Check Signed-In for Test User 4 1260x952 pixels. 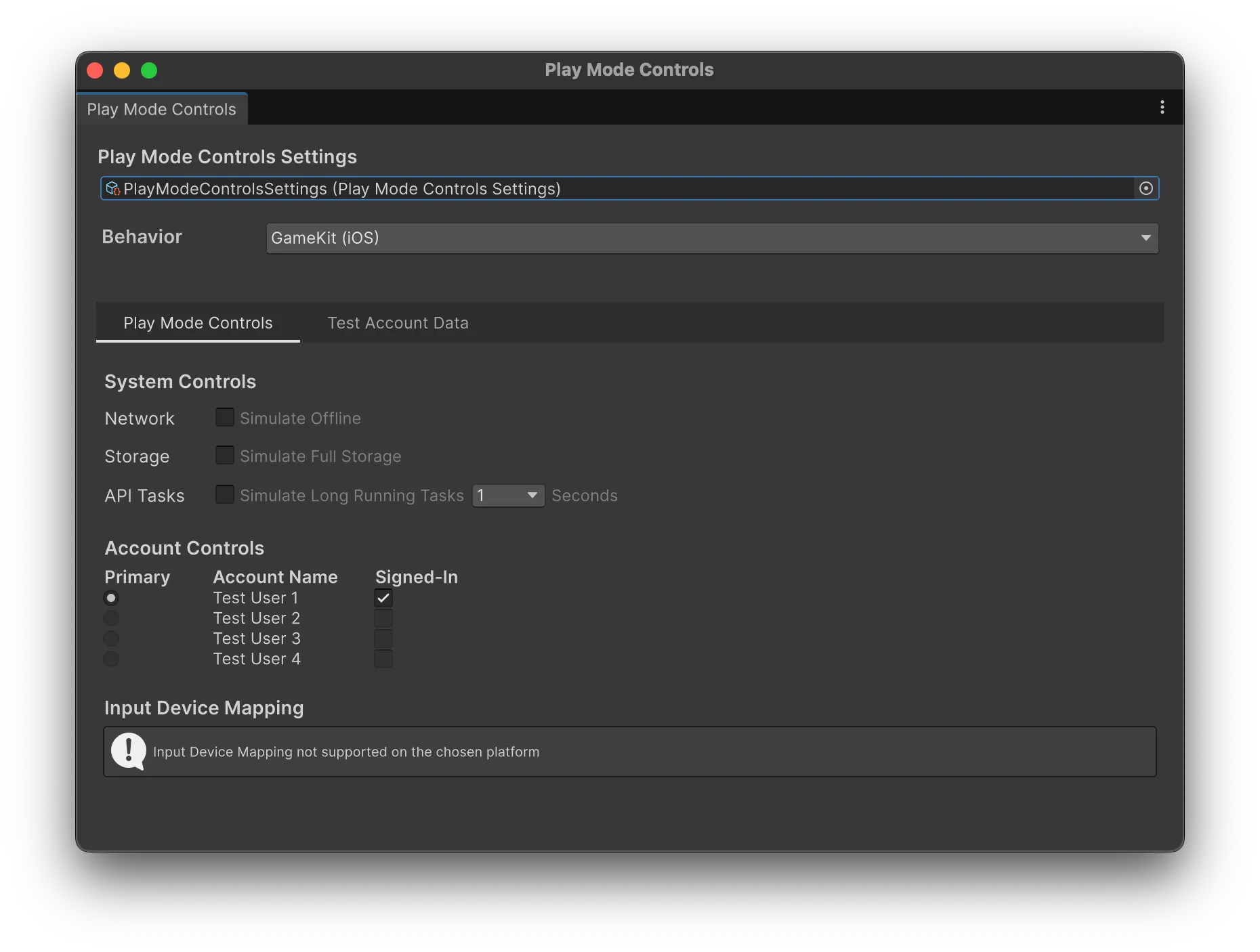click(x=383, y=659)
